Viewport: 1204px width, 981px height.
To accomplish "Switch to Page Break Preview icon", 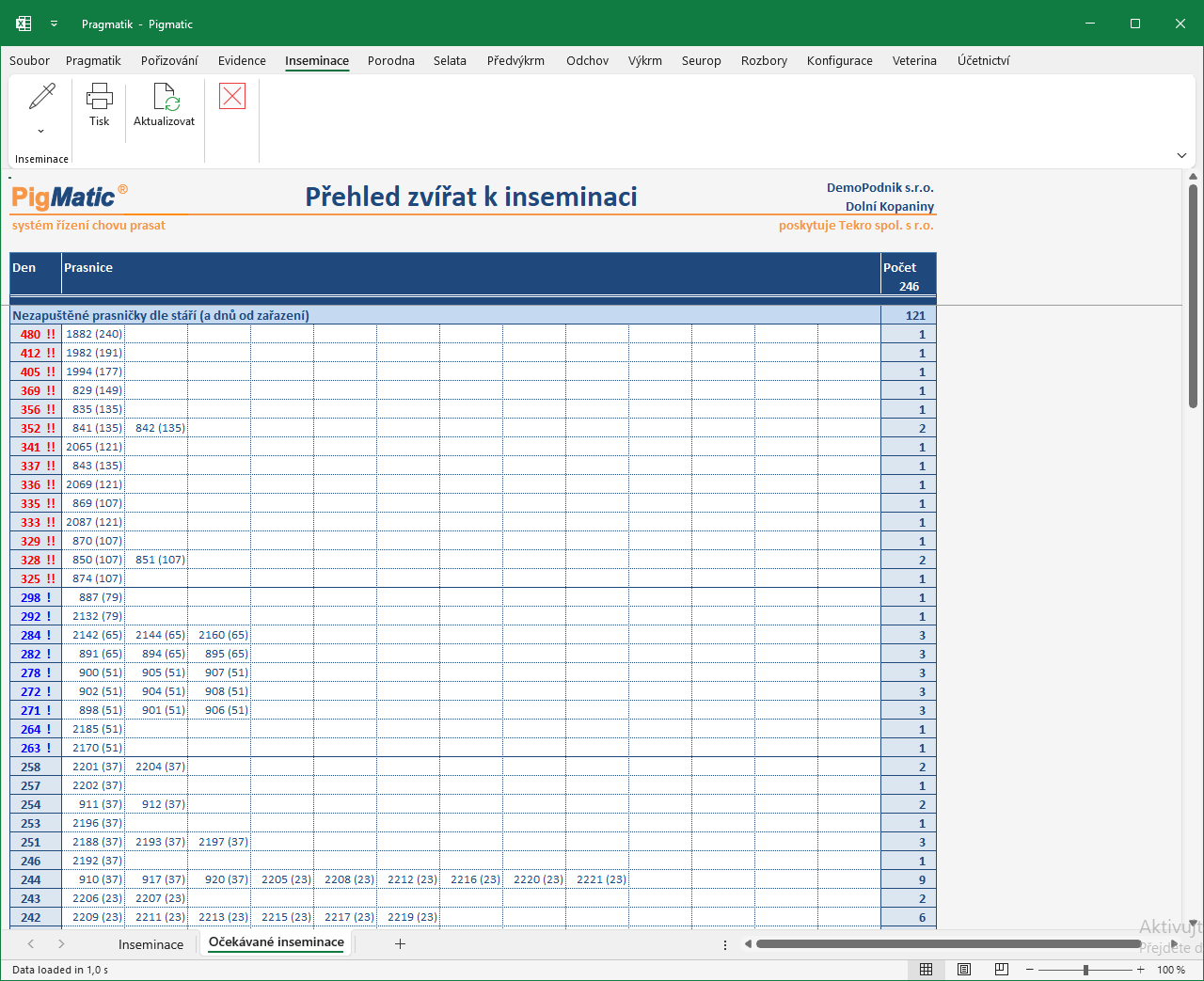I will [1002, 970].
